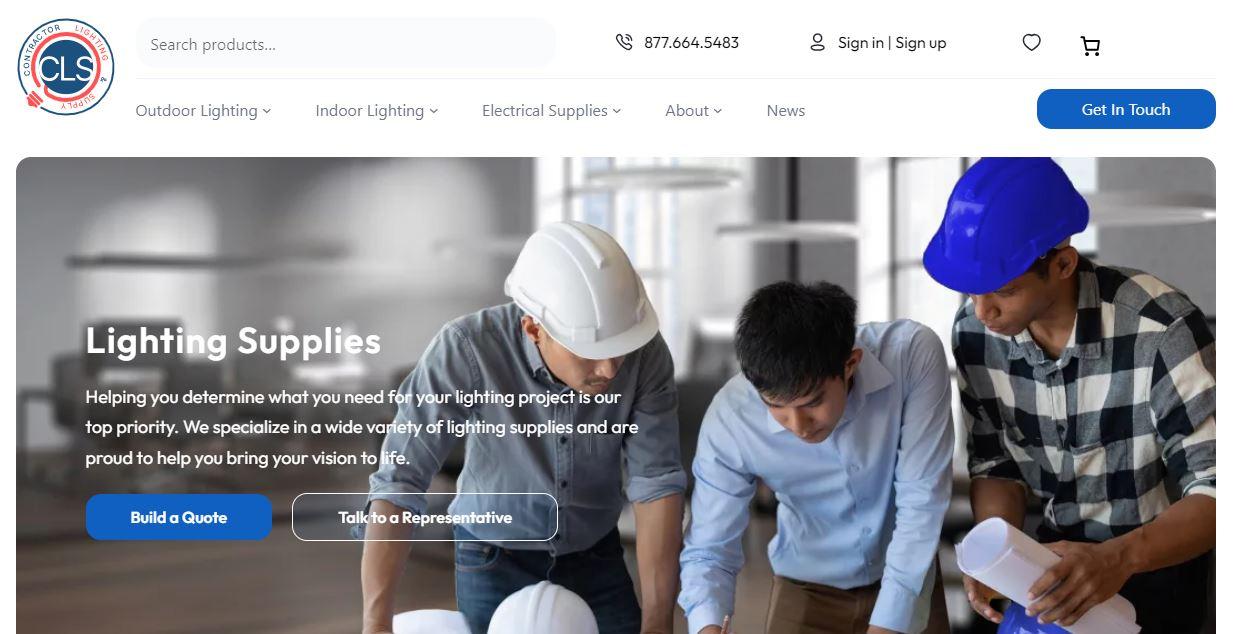Click the CLS Contractor Lighting Supply logo
Viewport: 1234px width, 634px height.
pyautogui.click(x=66, y=67)
